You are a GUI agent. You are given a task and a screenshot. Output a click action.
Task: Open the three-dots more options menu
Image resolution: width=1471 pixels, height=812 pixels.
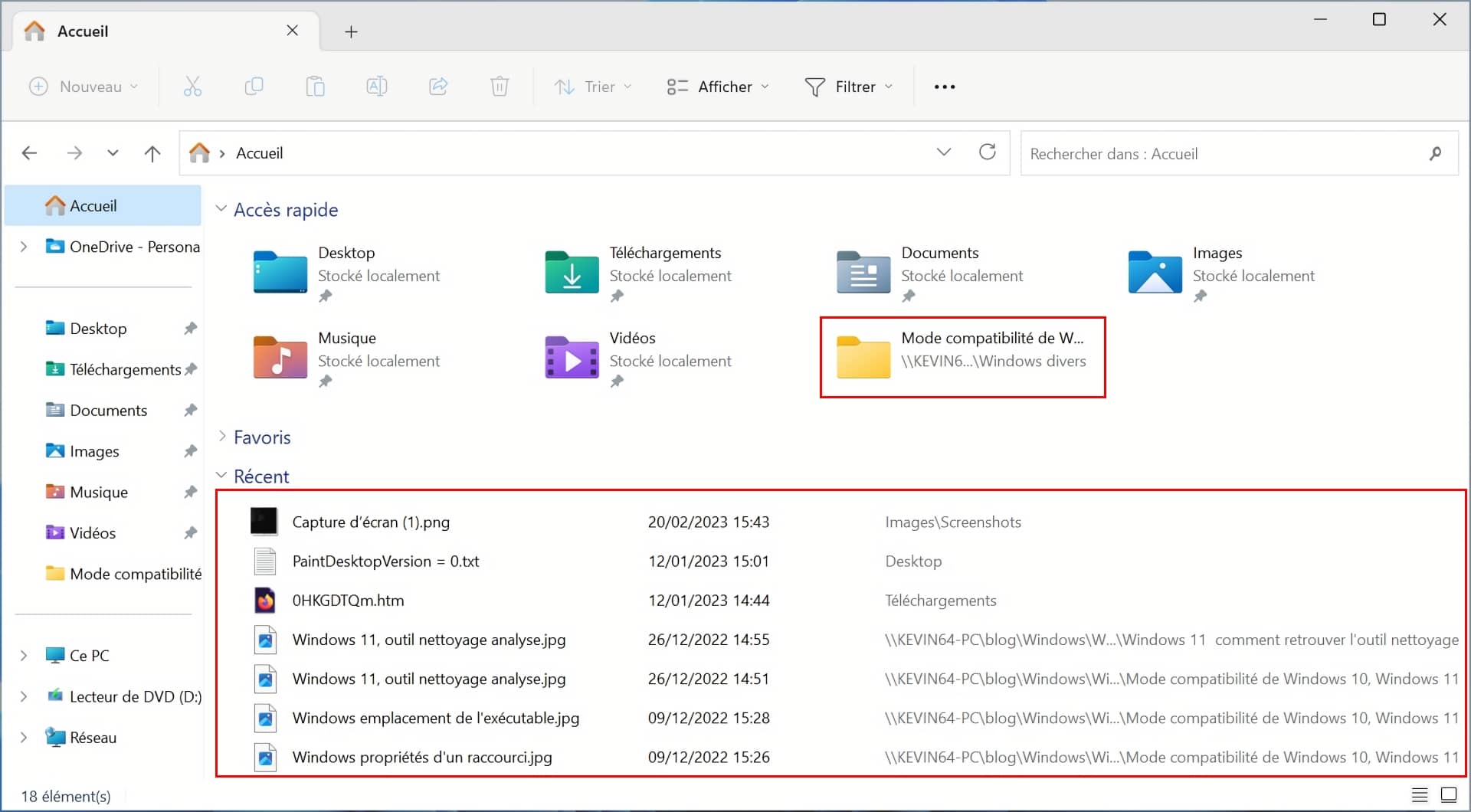(945, 87)
